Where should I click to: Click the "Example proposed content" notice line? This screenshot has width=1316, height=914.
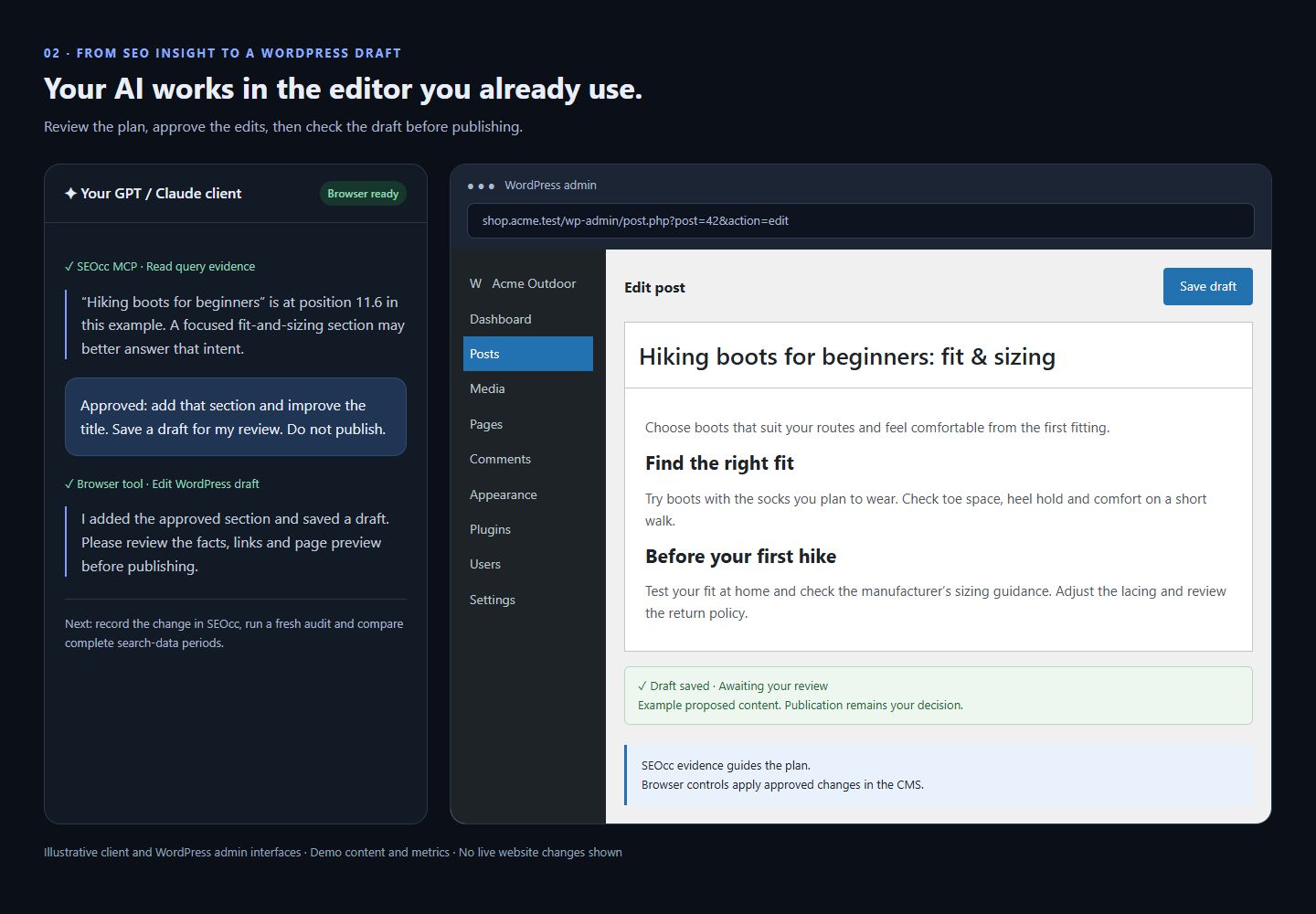801,705
